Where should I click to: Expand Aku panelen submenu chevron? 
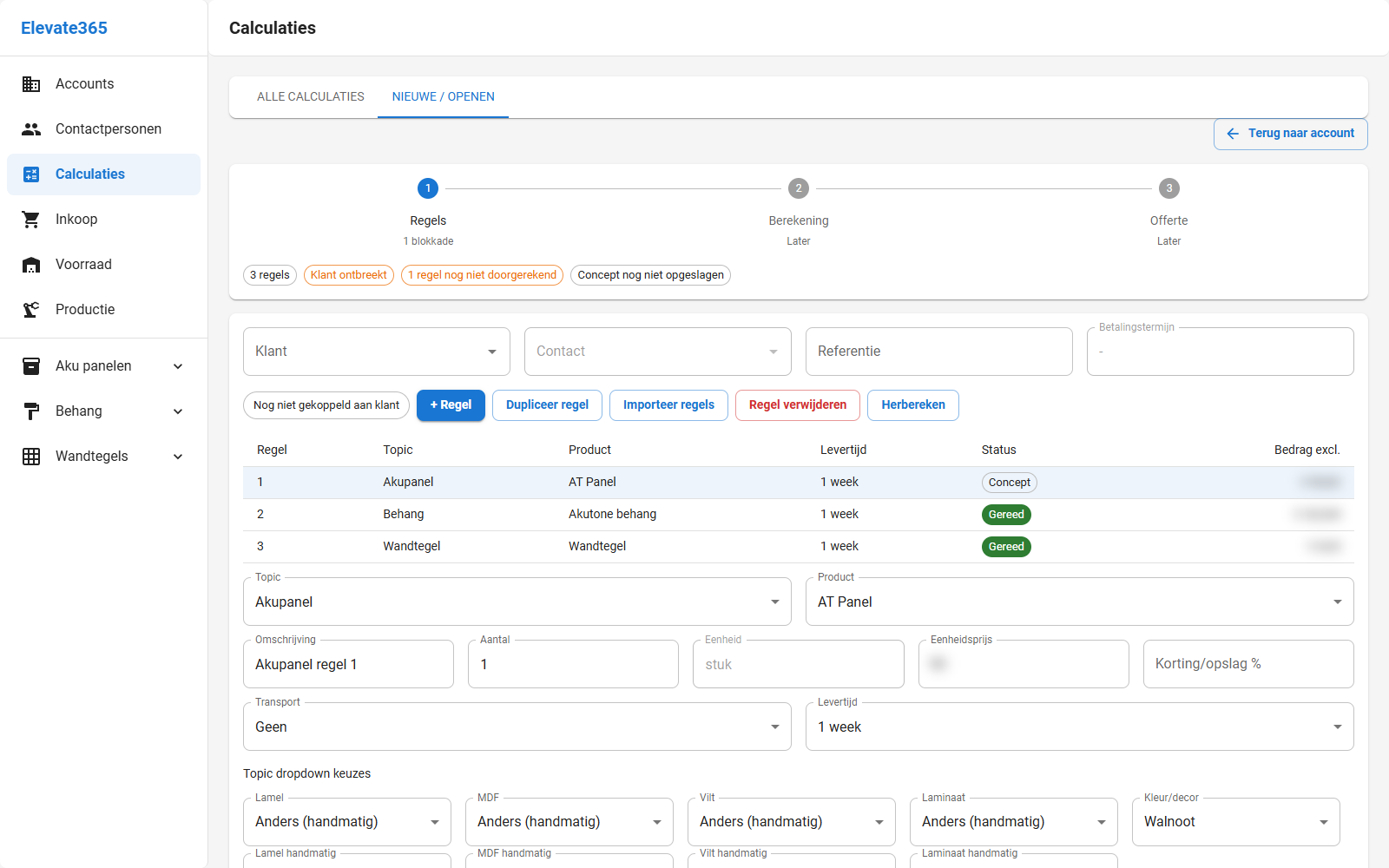point(178,366)
